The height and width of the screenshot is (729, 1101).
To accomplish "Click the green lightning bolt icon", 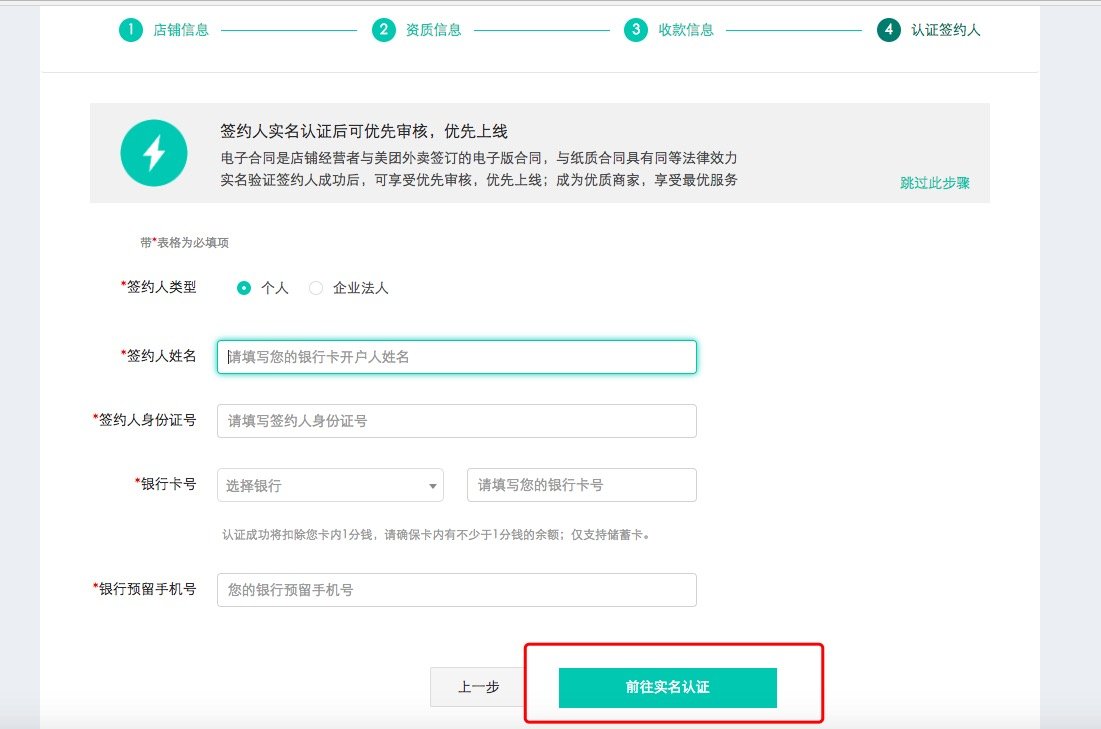I will click(x=154, y=153).
